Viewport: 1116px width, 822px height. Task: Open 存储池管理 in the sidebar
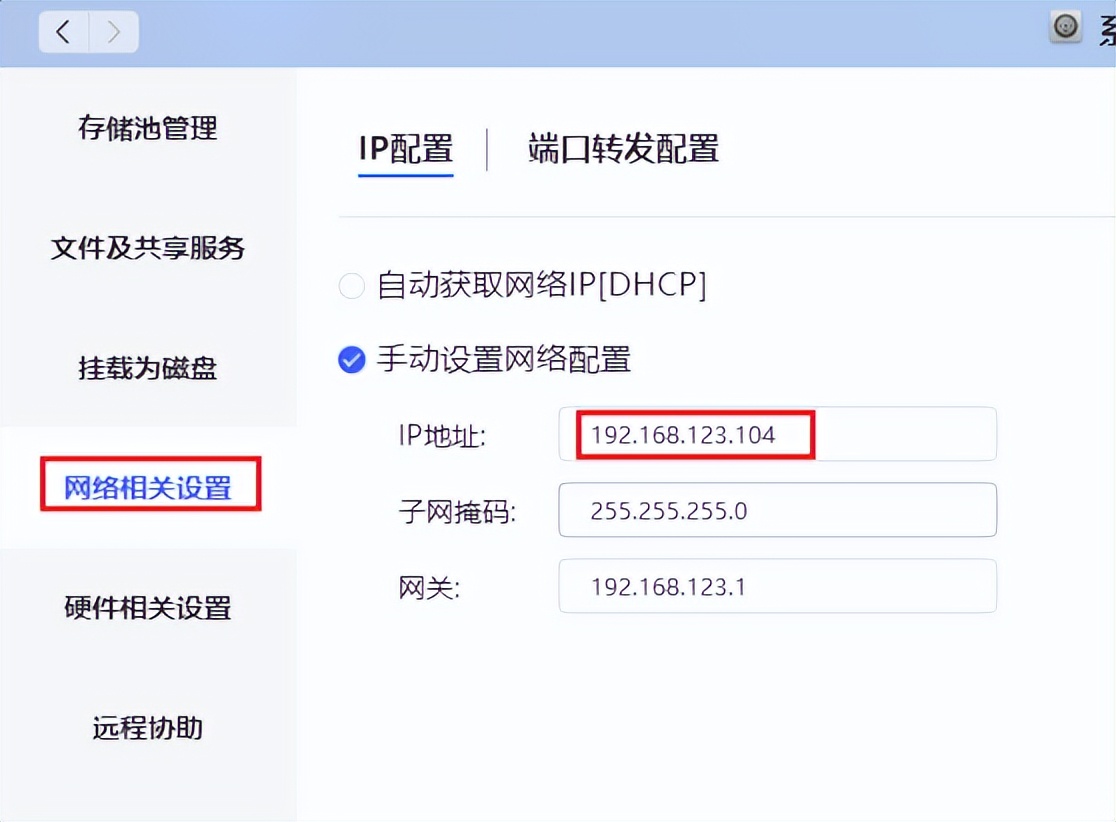(x=148, y=128)
